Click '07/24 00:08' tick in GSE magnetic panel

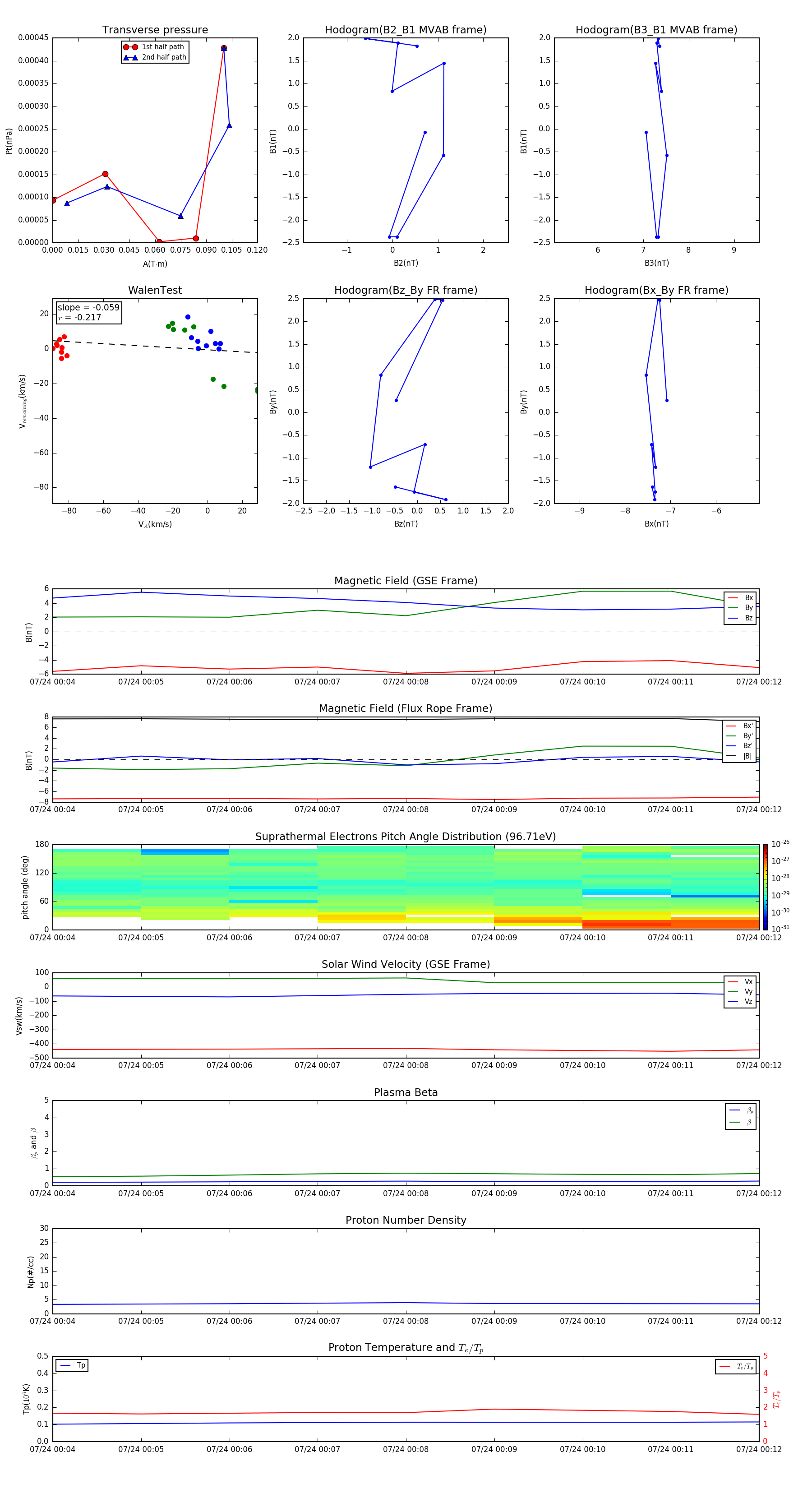click(406, 682)
